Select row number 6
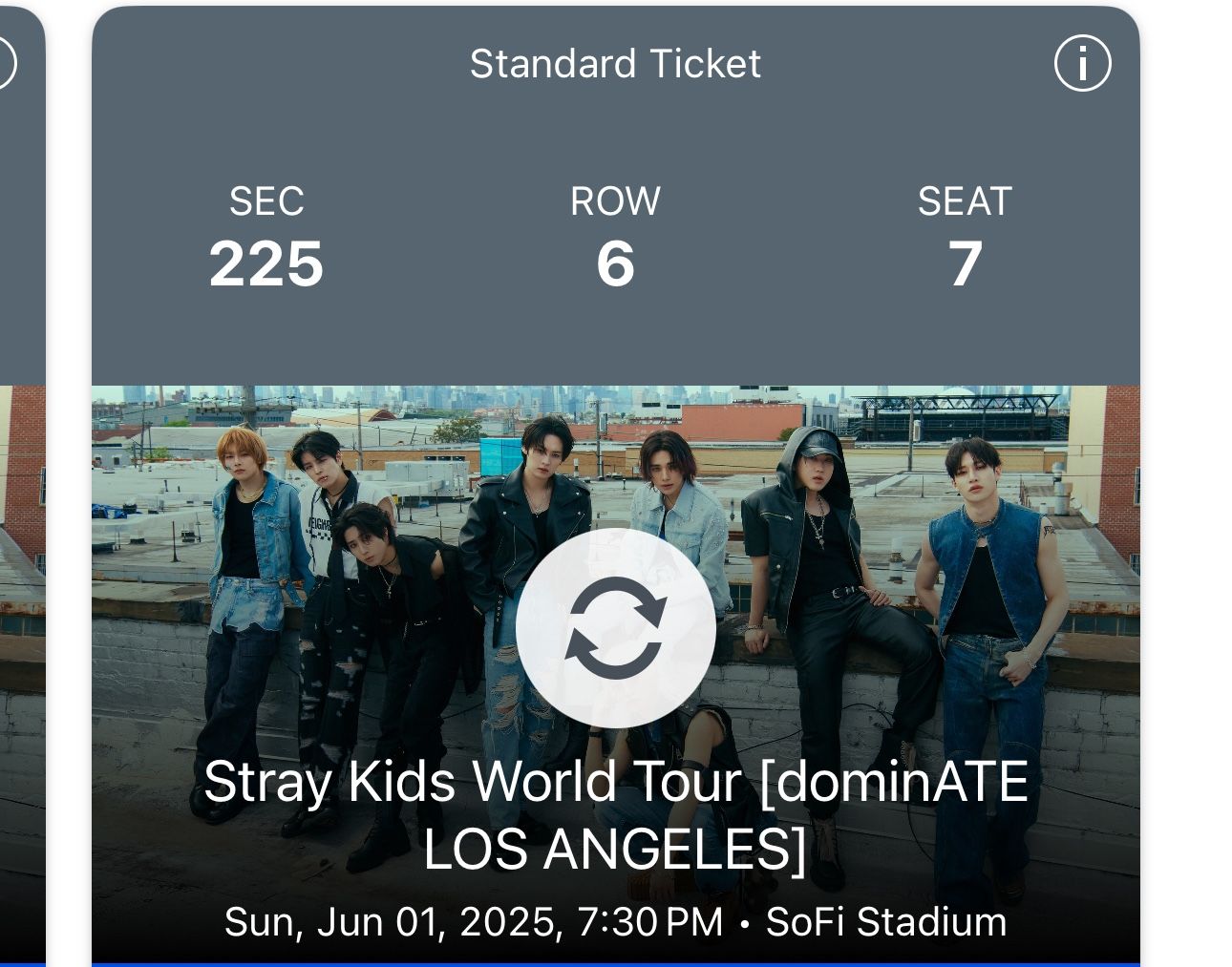This screenshot has width=1232, height=967. point(615,263)
